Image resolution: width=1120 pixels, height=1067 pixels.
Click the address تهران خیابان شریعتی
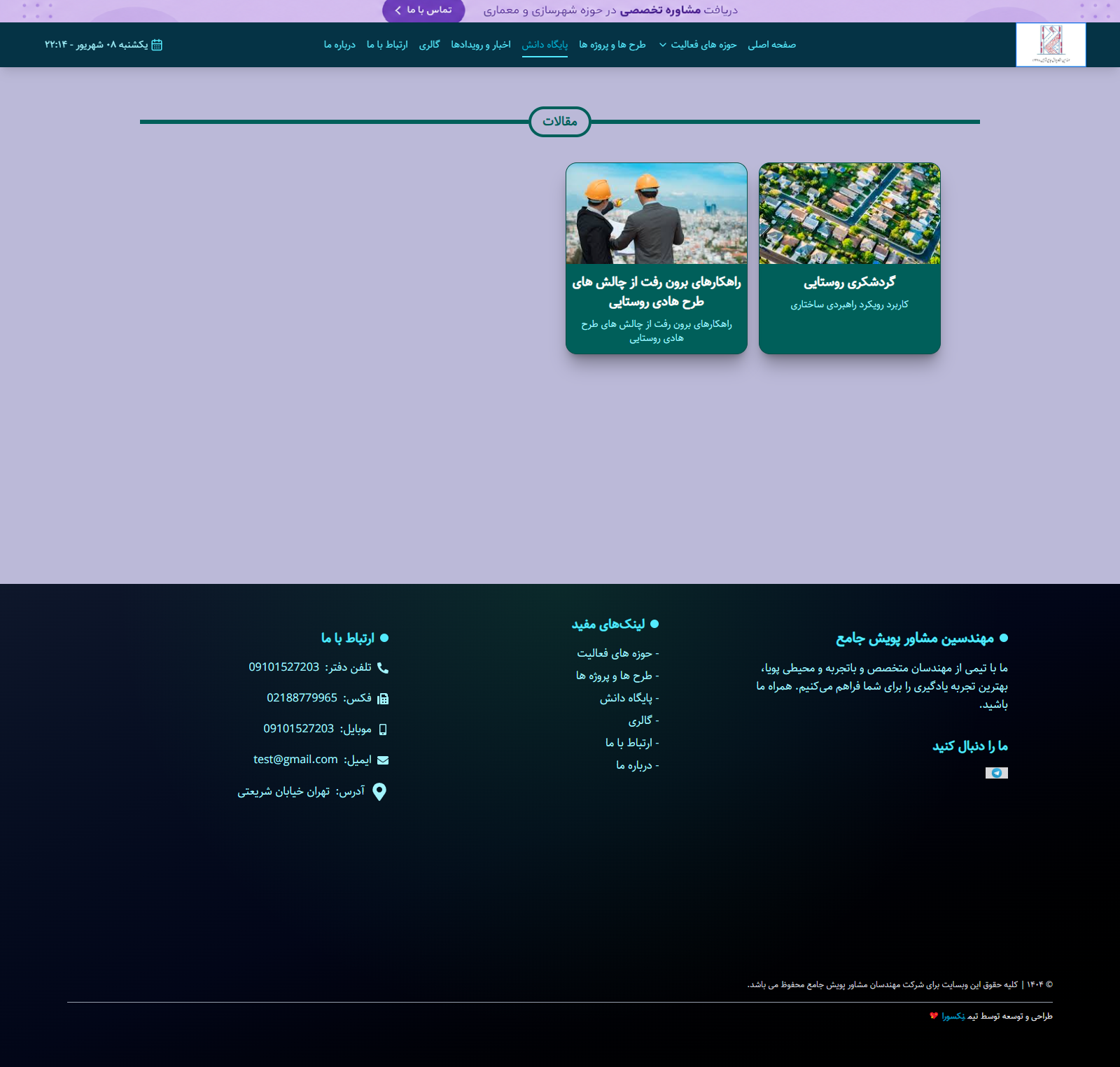click(283, 792)
